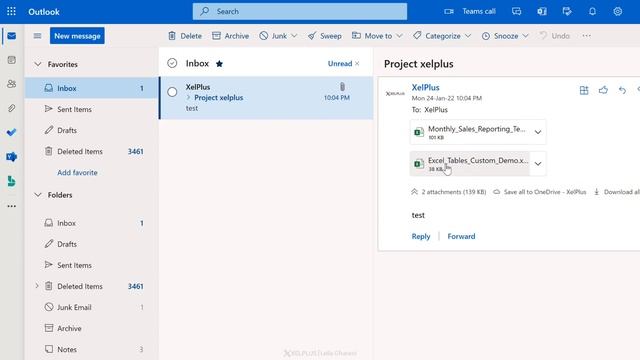Open the Snooze menu

click(505, 36)
